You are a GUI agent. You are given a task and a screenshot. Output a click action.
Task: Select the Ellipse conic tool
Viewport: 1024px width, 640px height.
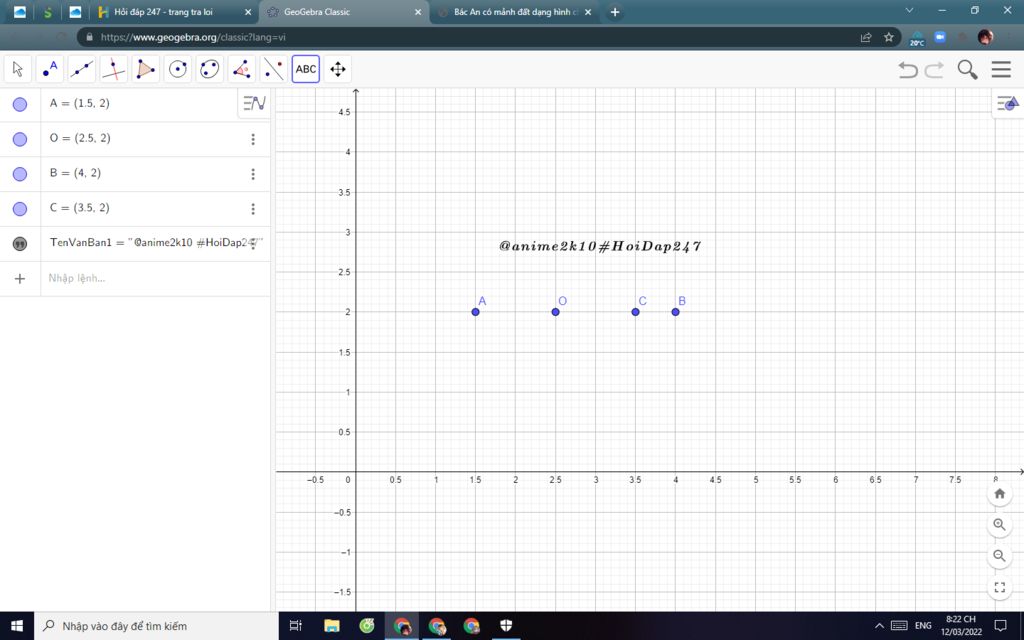pos(210,69)
